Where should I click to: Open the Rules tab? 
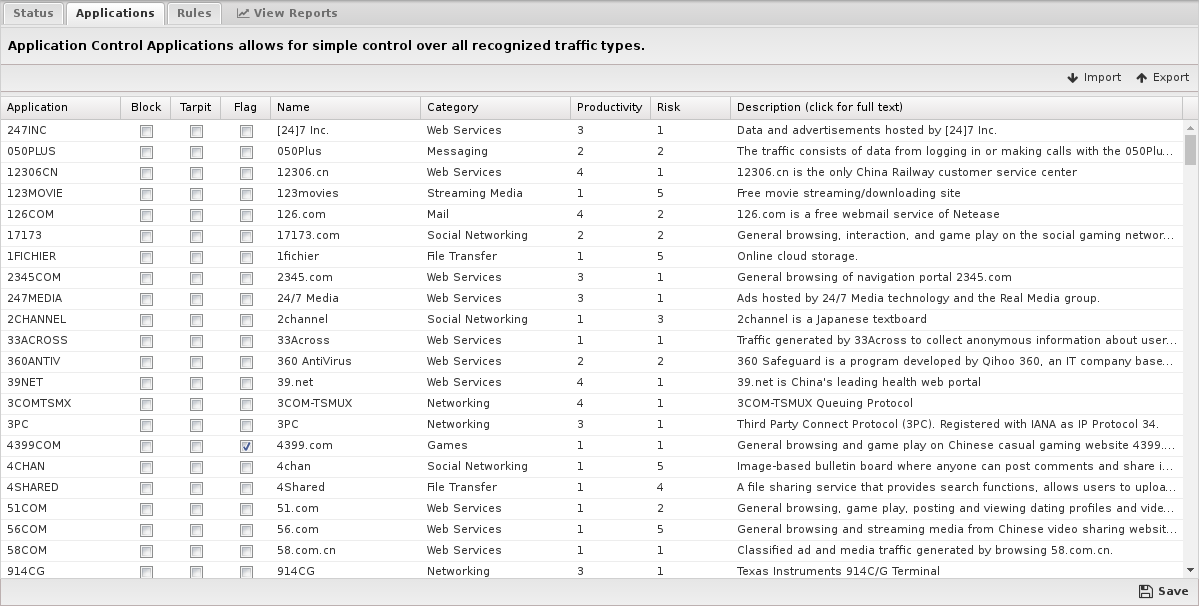point(194,13)
